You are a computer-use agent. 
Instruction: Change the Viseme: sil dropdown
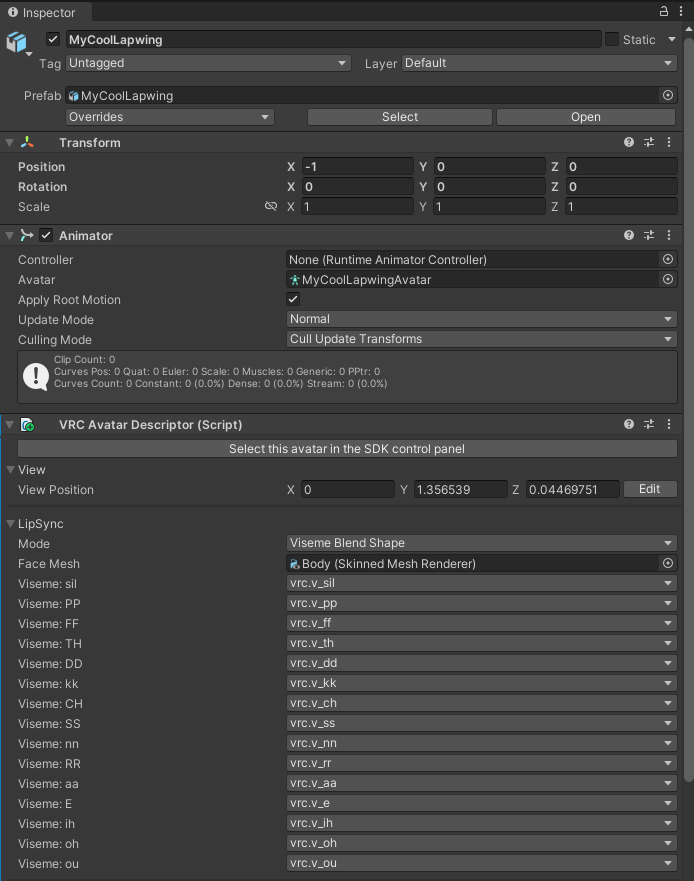481,583
